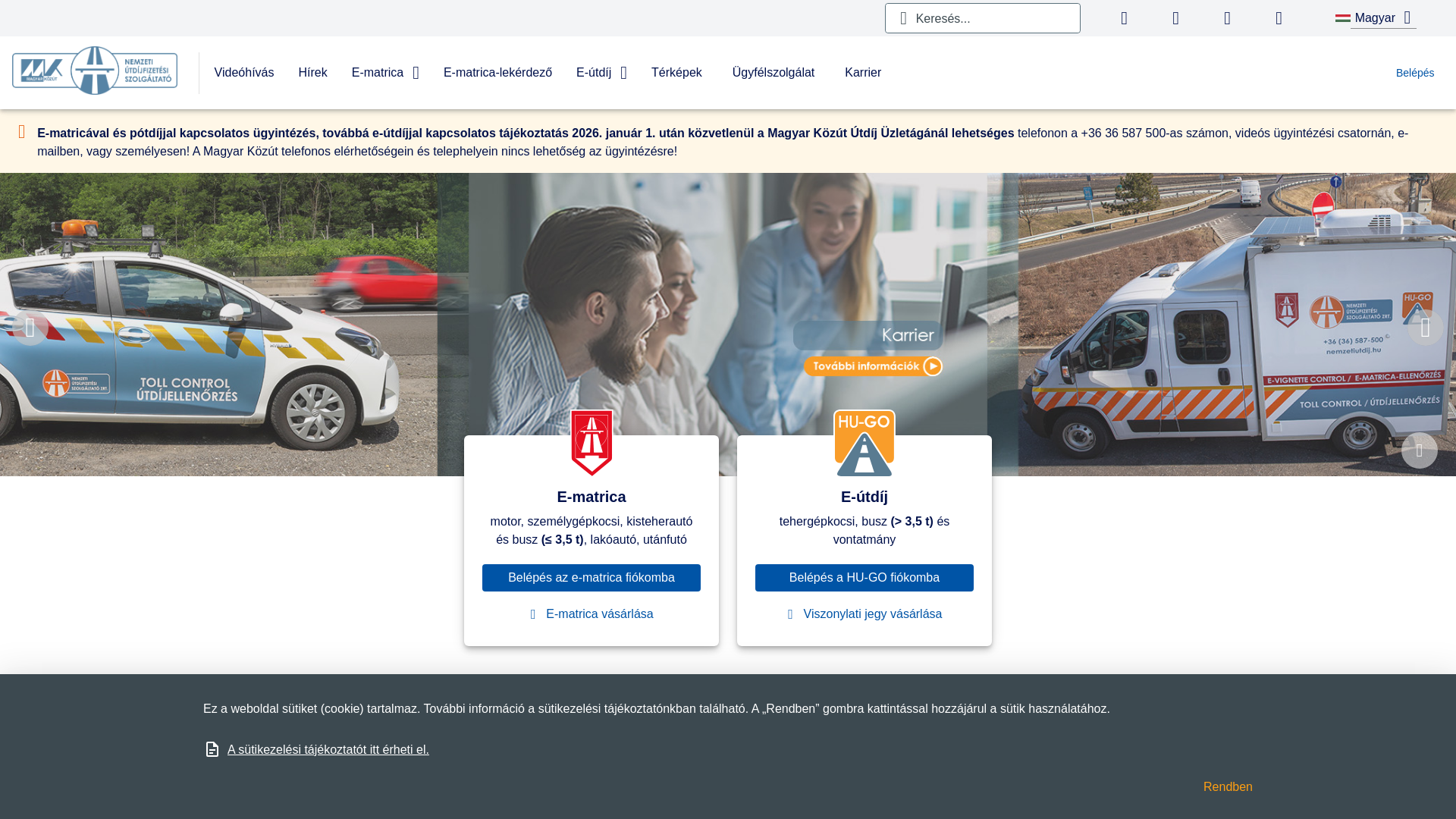The width and height of the screenshot is (1456, 819).
Task: Click the icon beside Viszonylati jegy vásárlása
Action: click(x=790, y=614)
